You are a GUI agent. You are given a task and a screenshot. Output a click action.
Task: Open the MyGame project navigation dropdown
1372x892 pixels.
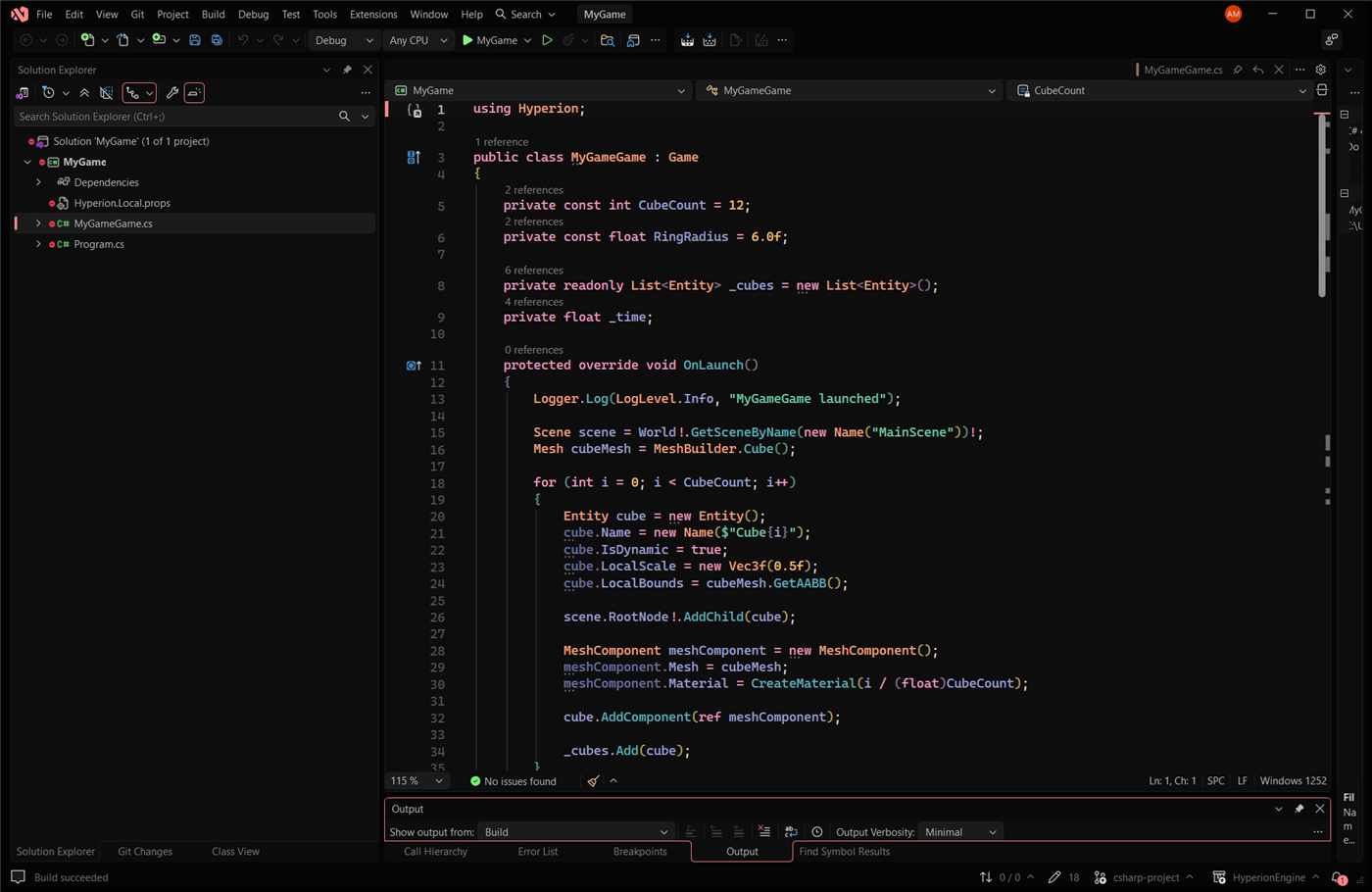tap(540, 90)
